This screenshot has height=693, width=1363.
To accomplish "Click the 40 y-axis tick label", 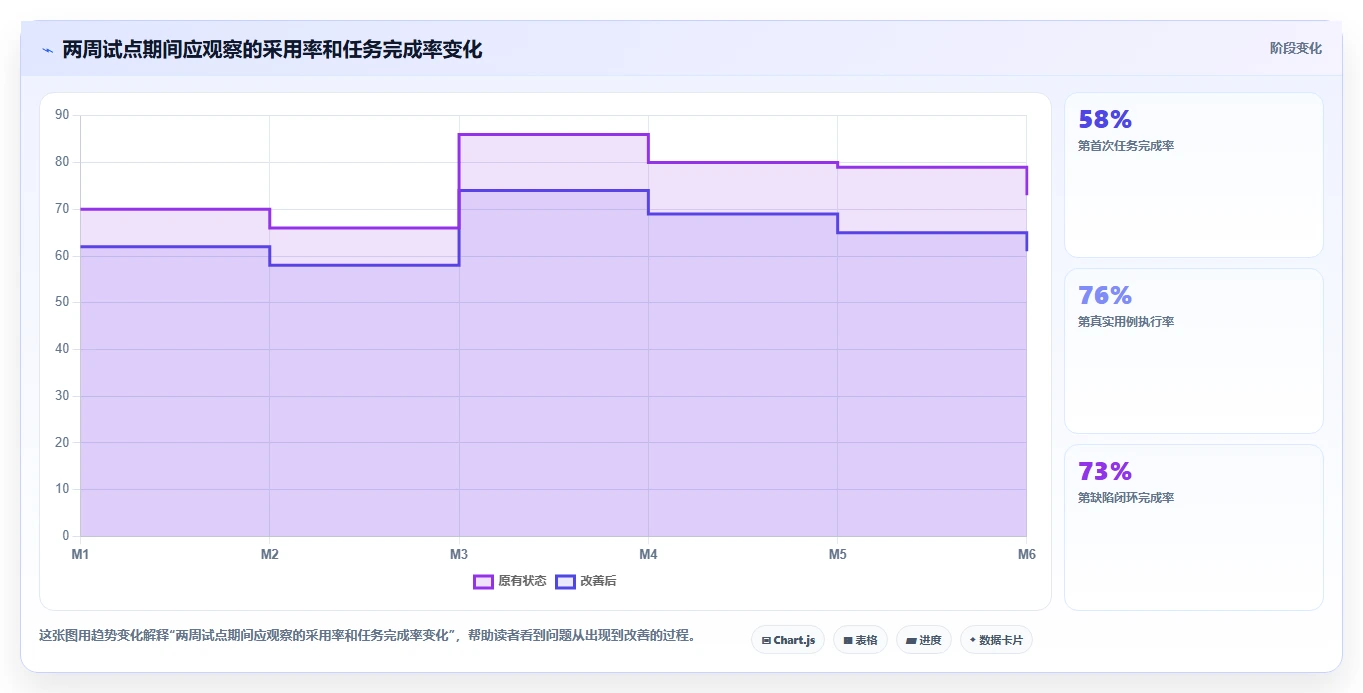I will 62,349.
